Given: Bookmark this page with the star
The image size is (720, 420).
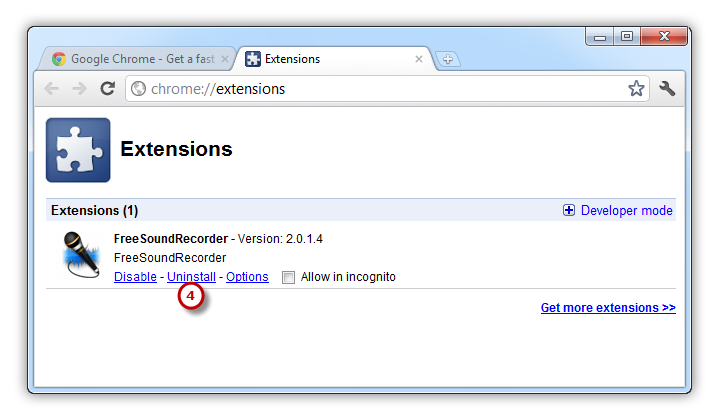Looking at the screenshot, I should [636, 88].
